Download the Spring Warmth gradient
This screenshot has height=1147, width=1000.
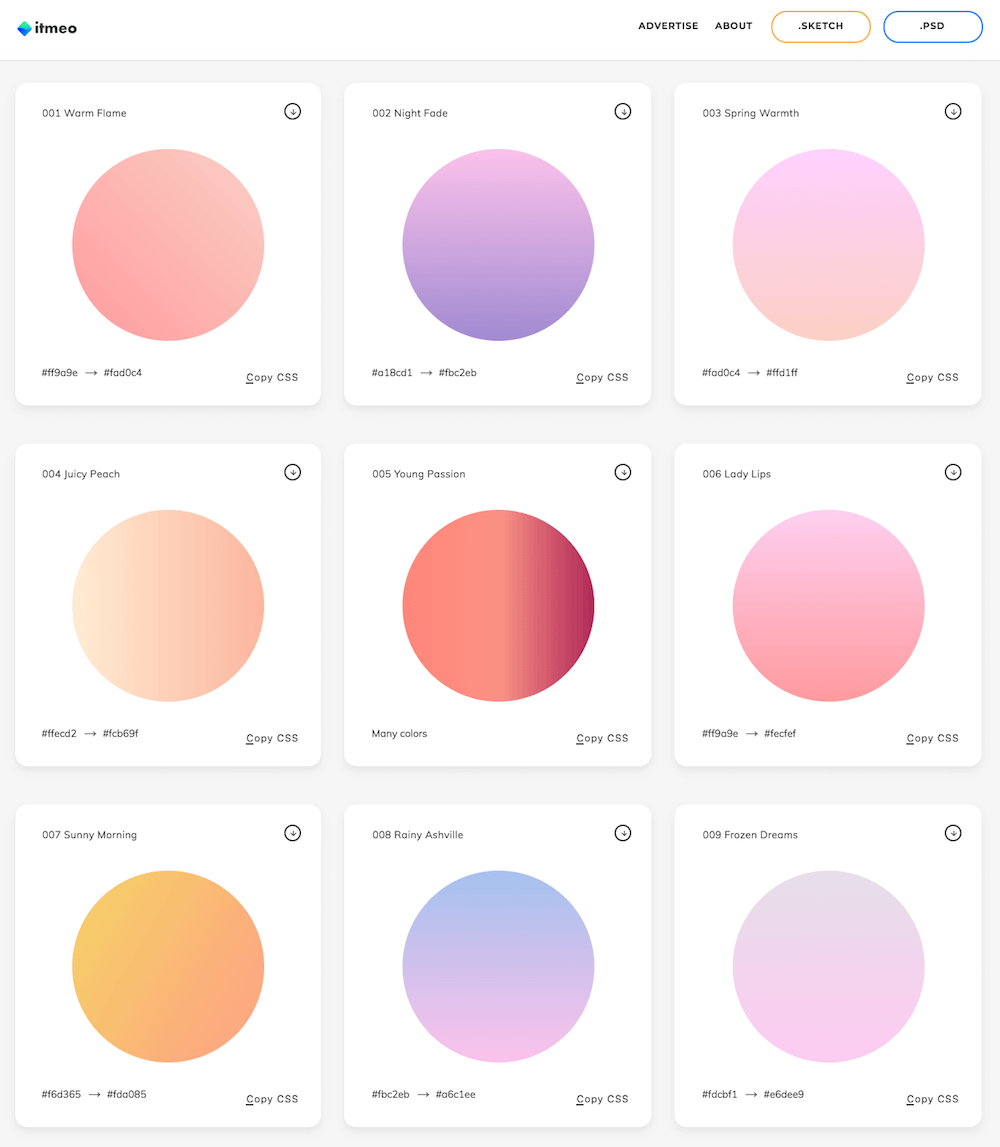click(952, 111)
